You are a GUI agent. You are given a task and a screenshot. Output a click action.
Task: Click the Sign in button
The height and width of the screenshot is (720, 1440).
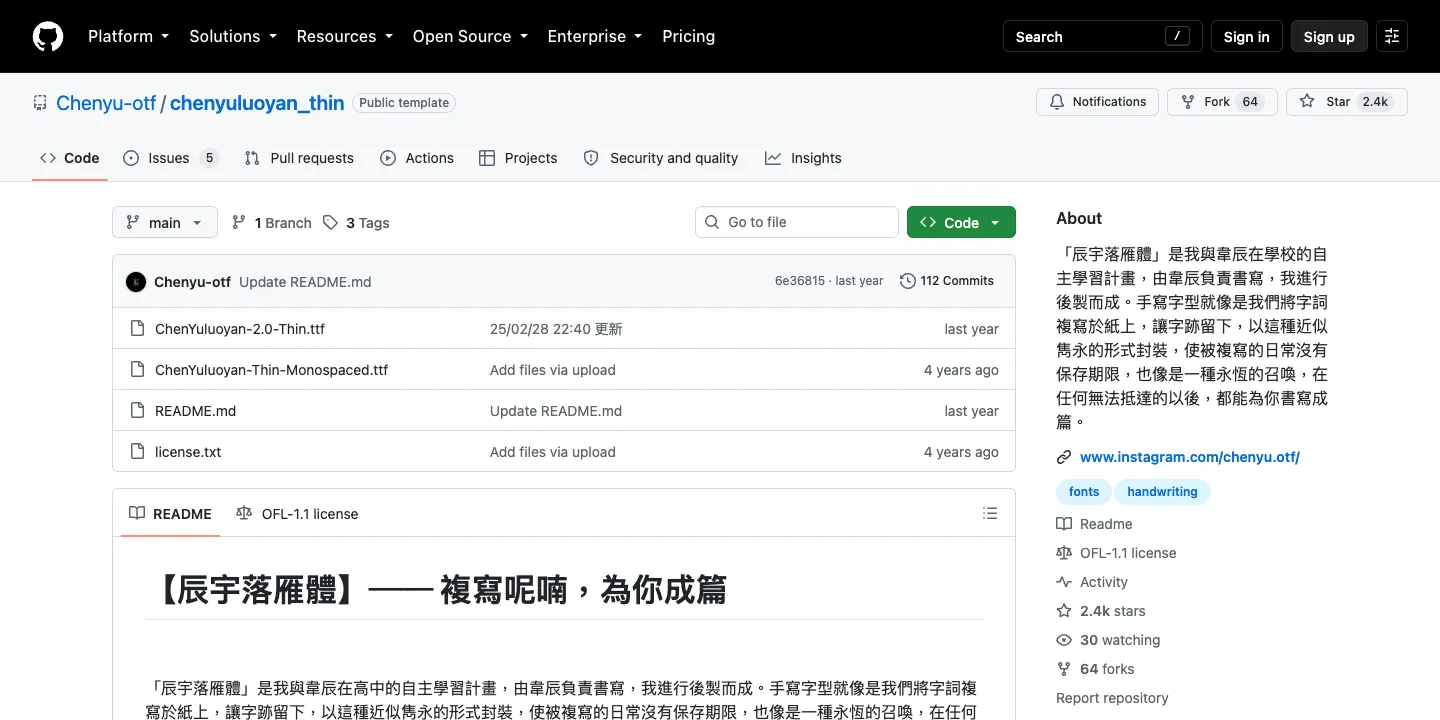[x=1246, y=36]
